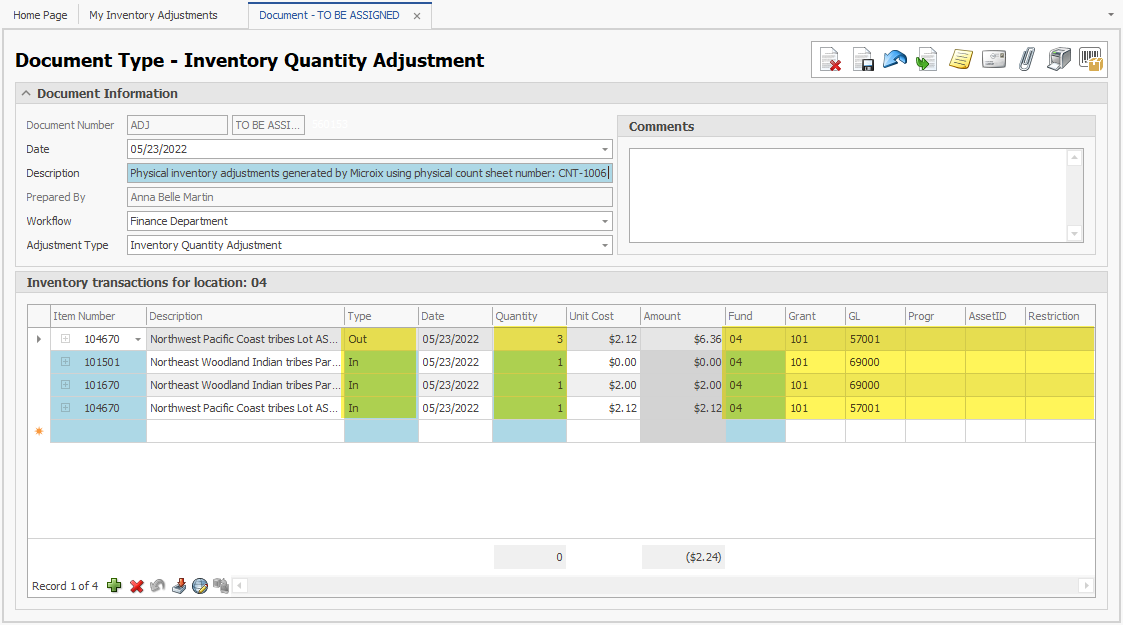
Task: Open attachments with the paperclip icon
Action: (1026, 60)
